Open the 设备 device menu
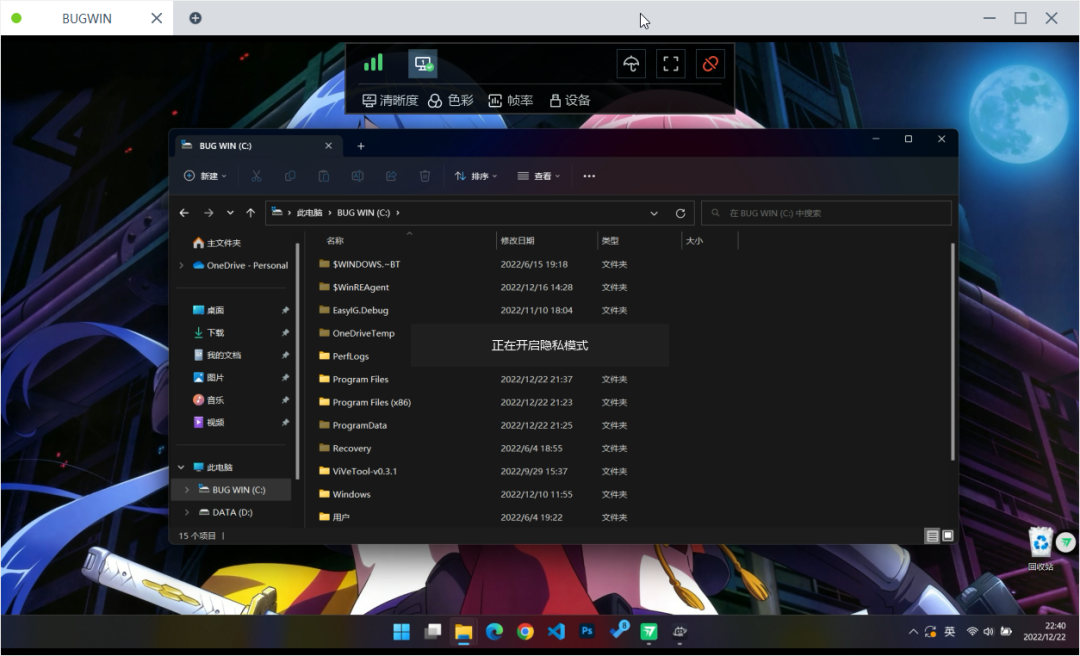 (570, 100)
